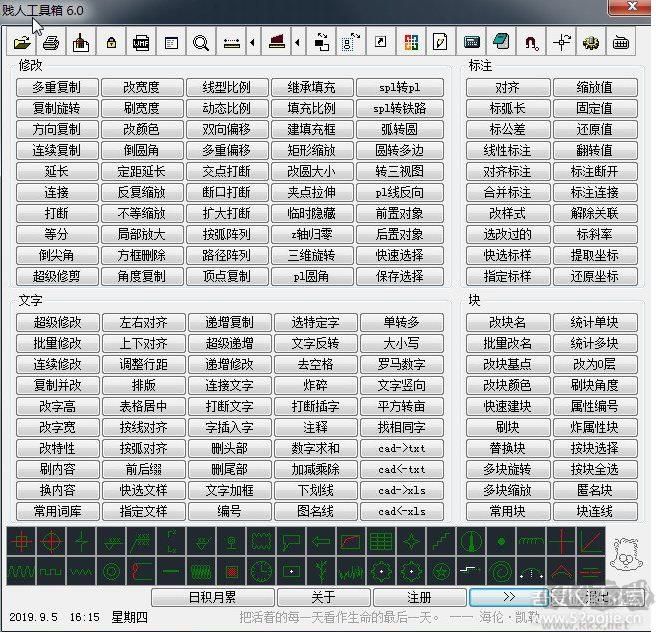Click the red magnet icon

point(532,43)
